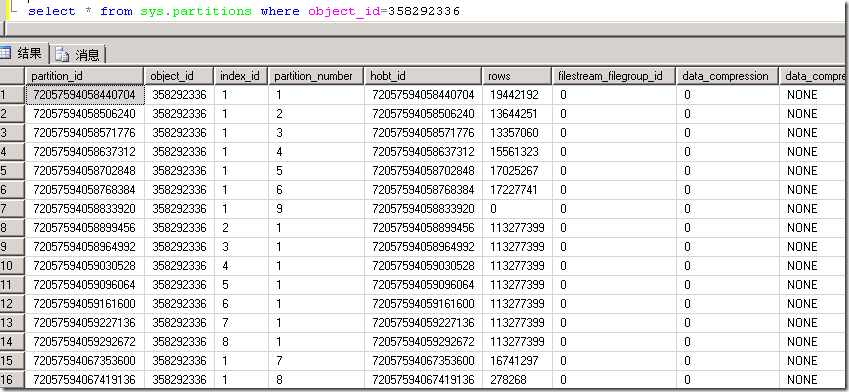Select row header number 16
Image resolution: width=849 pixels, height=392 pixels.
(x=12, y=380)
